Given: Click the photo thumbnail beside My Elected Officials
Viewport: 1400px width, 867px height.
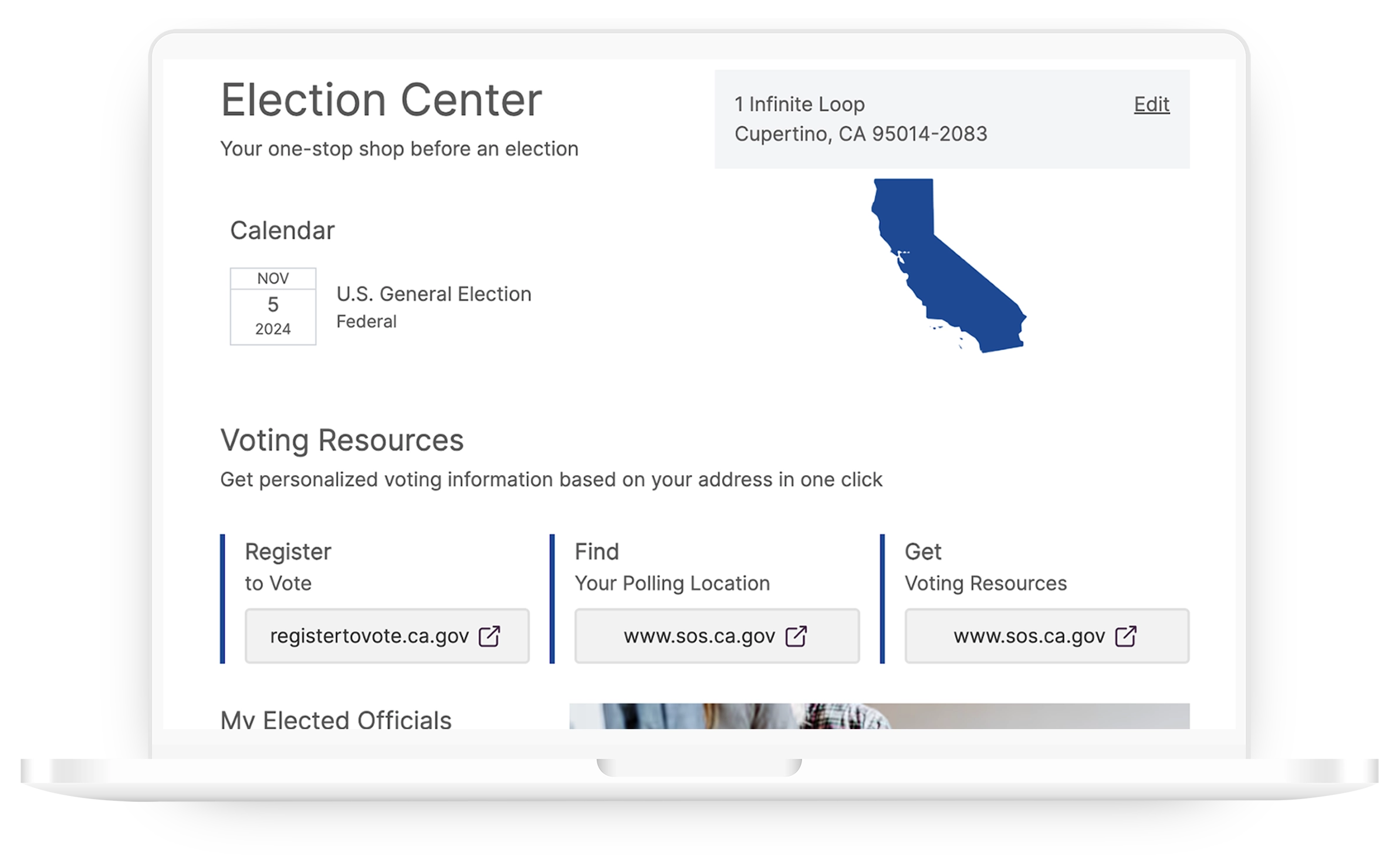Looking at the screenshot, I should (x=880, y=716).
